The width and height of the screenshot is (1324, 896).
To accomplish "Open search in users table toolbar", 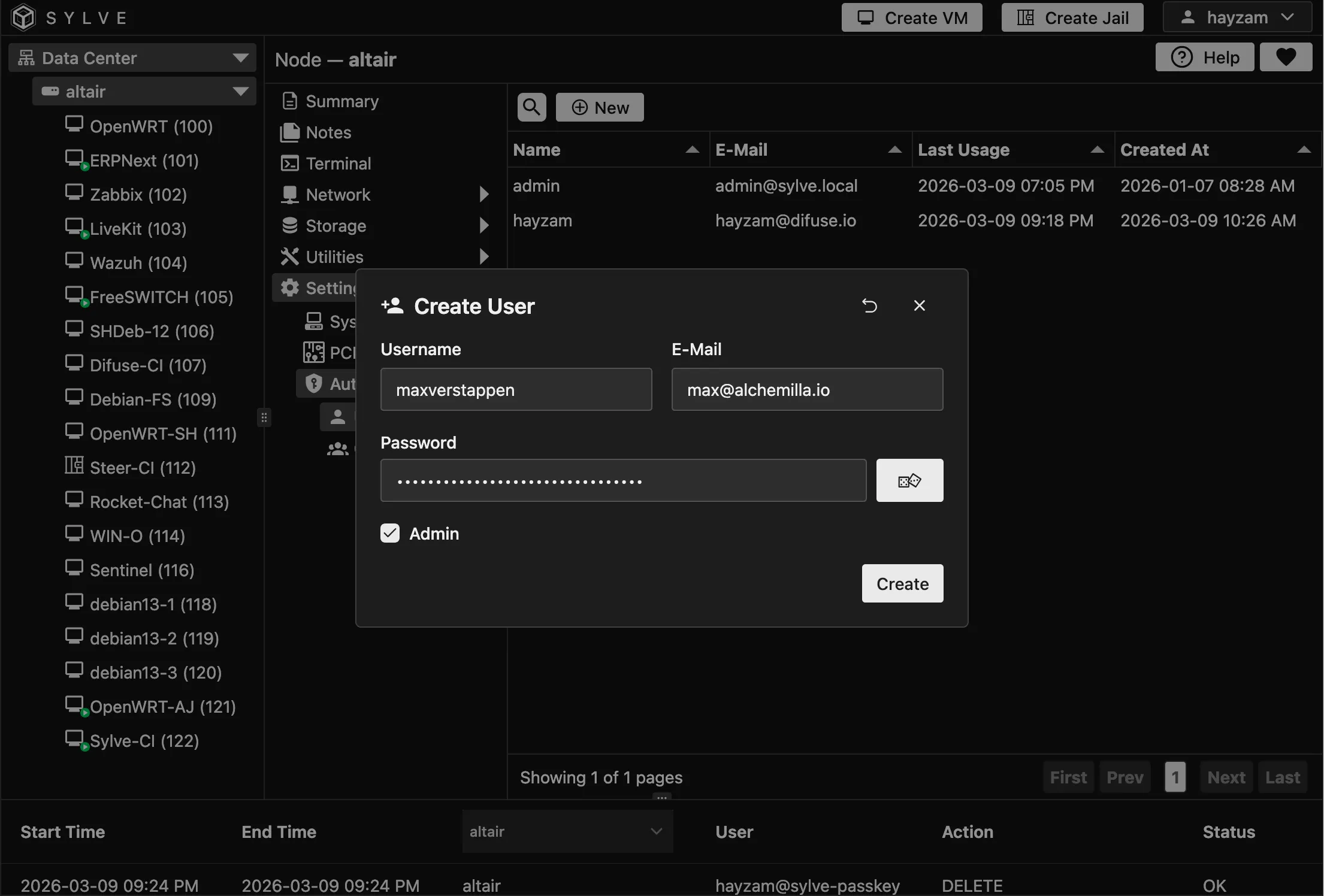I will 531,107.
